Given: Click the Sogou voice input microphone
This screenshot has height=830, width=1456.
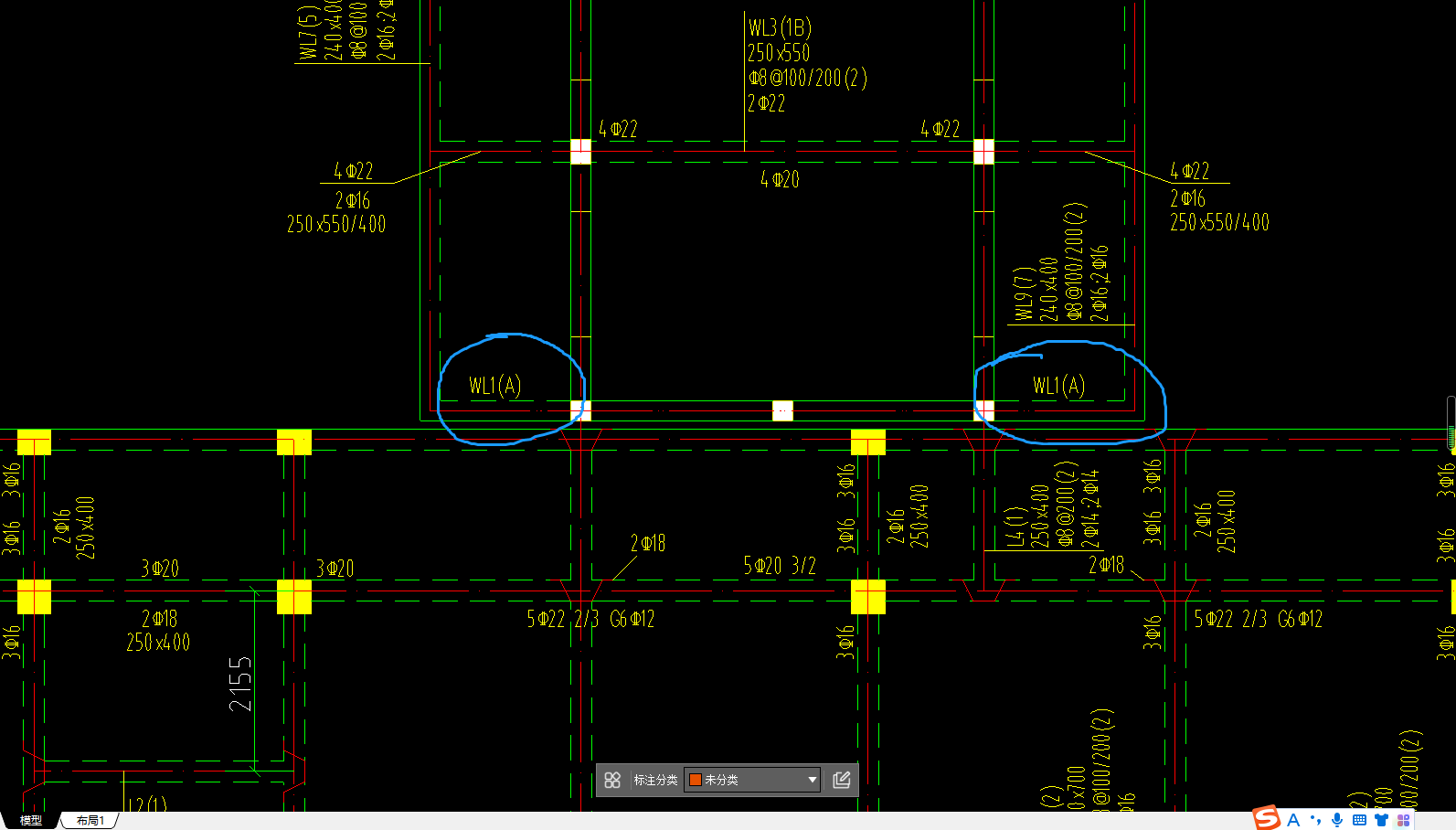Looking at the screenshot, I should click(x=1337, y=820).
